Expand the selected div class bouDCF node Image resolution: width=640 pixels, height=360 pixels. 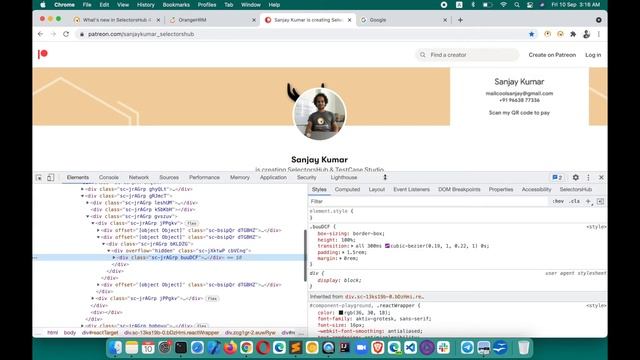click(x=114, y=258)
